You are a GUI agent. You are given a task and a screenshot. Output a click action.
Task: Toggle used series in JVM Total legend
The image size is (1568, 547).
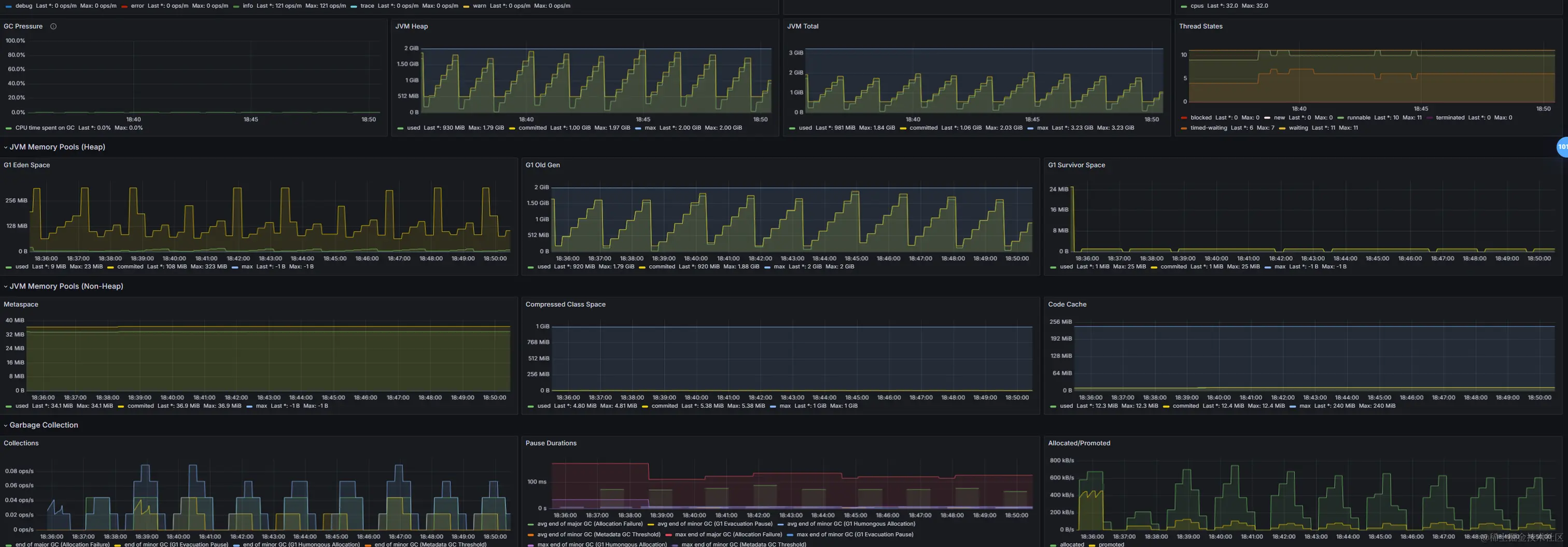coord(805,128)
